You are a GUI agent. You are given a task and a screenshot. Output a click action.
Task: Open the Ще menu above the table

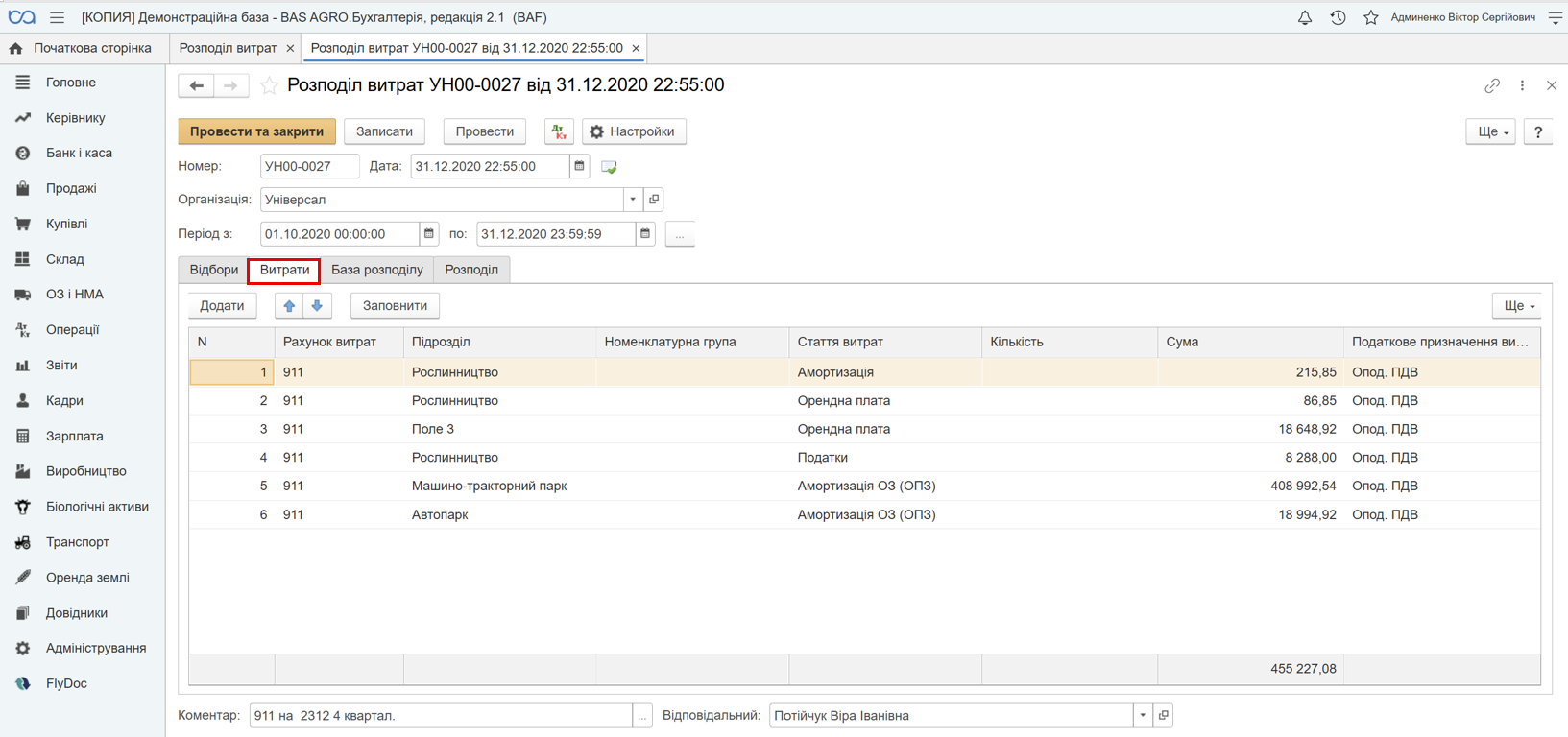click(1517, 306)
